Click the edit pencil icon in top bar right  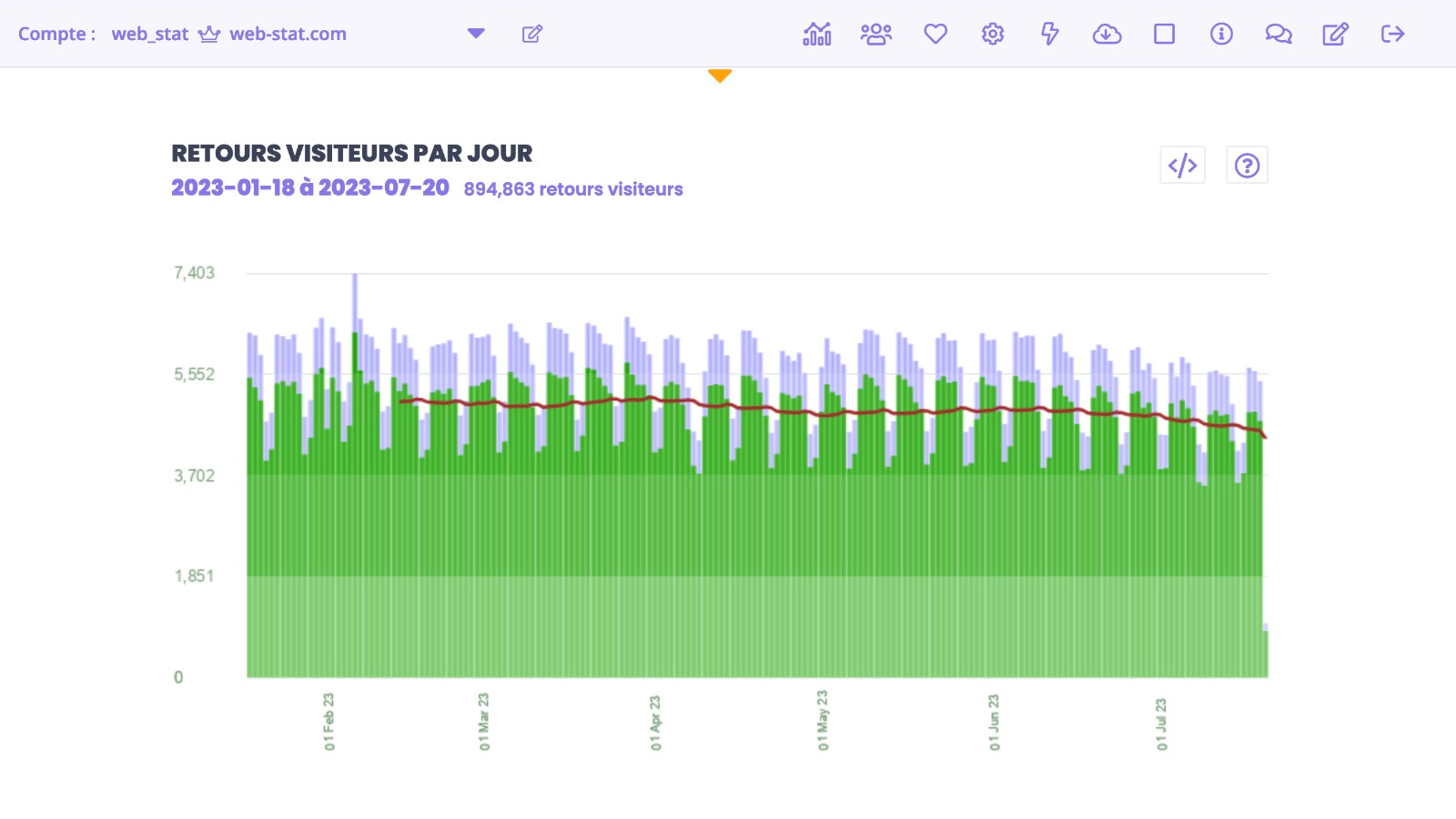point(1335,34)
